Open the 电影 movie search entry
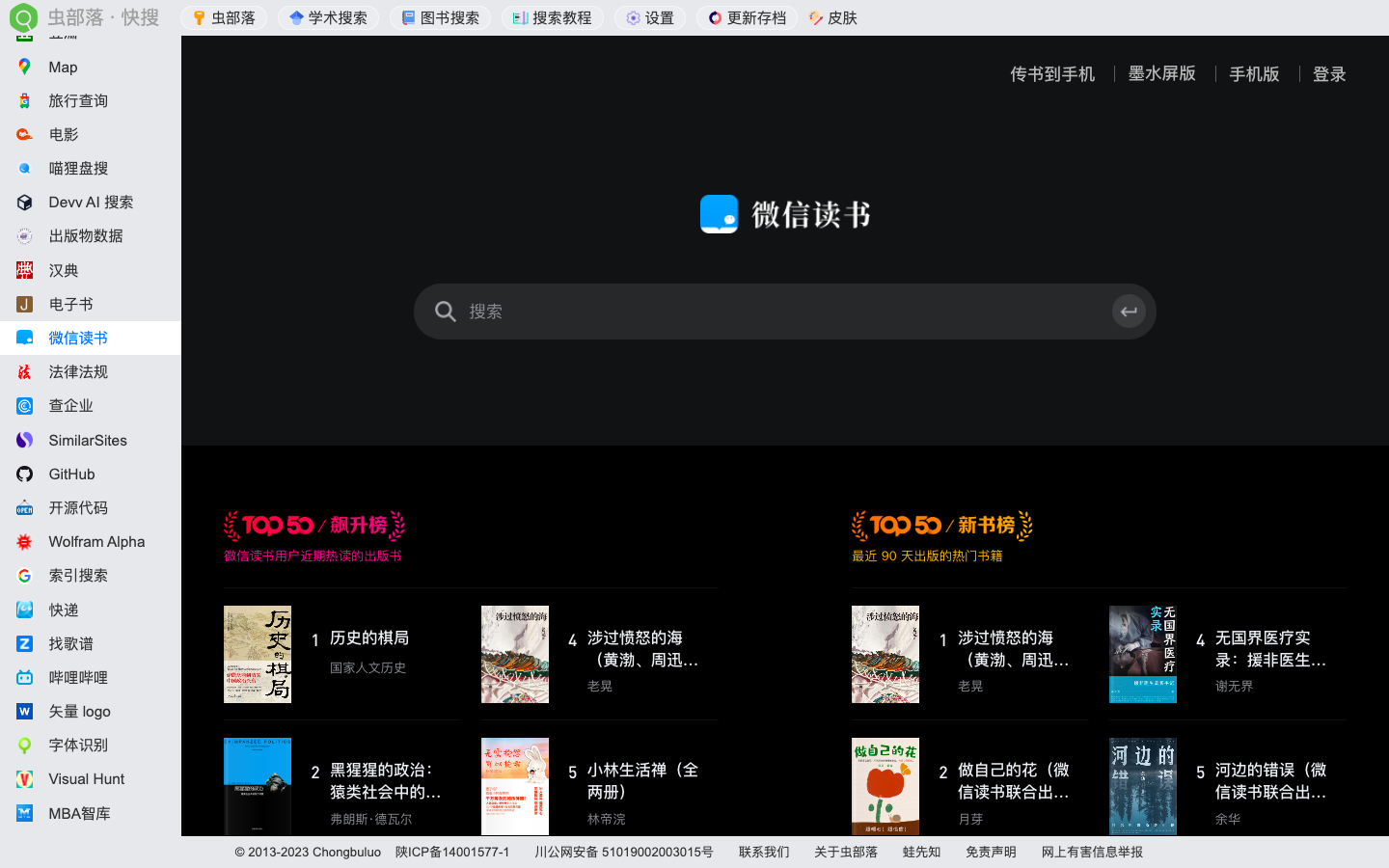The height and width of the screenshot is (868, 1389). coord(62,134)
